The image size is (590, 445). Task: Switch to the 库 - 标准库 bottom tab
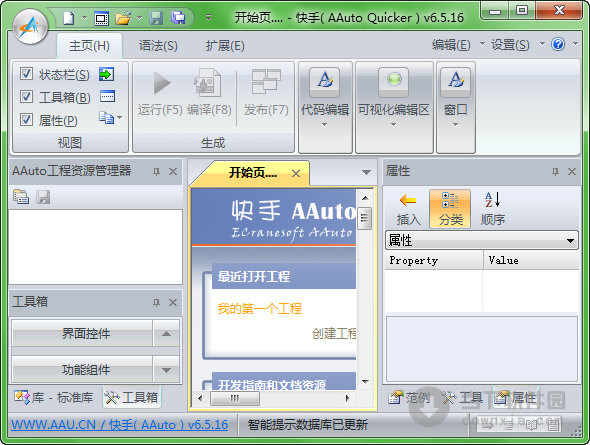53,397
